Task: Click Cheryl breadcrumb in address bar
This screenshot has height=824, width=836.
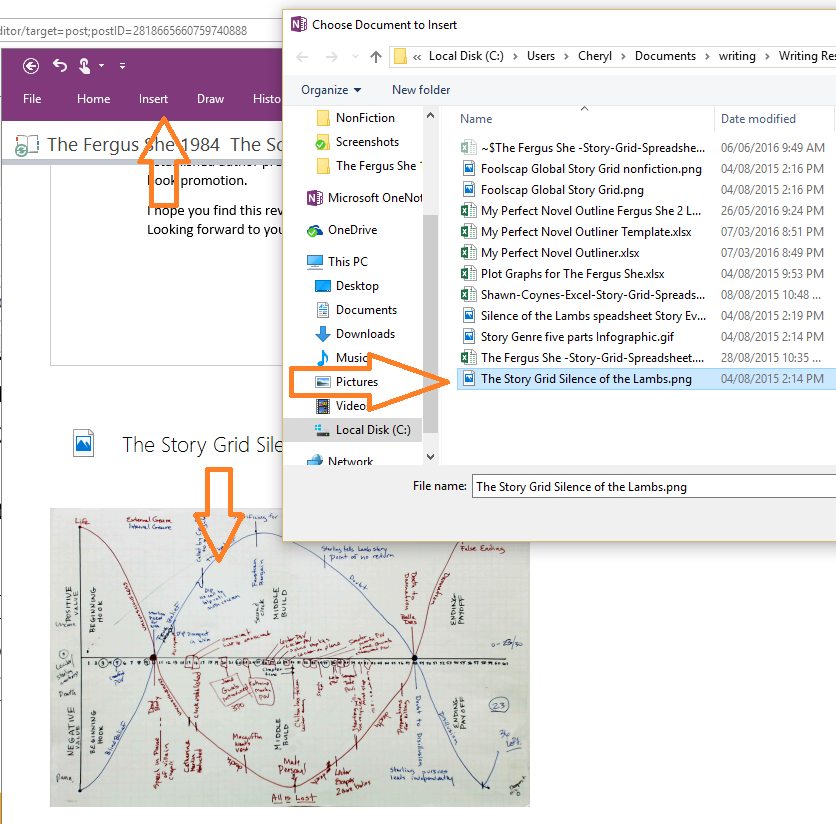Action: (594, 56)
